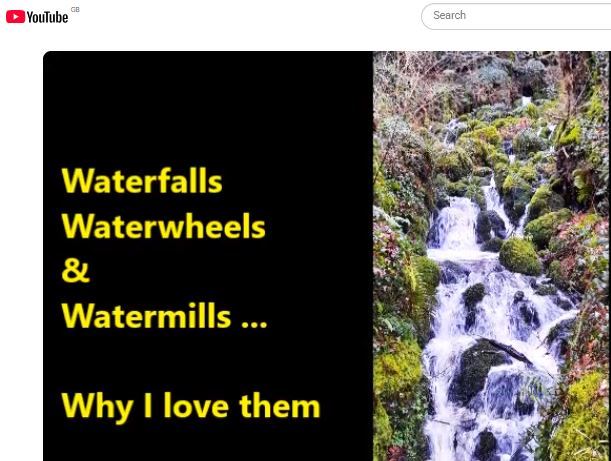Click the 'Waterwheels' text in video
This screenshot has width=611, height=461.
tap(163, 226)
